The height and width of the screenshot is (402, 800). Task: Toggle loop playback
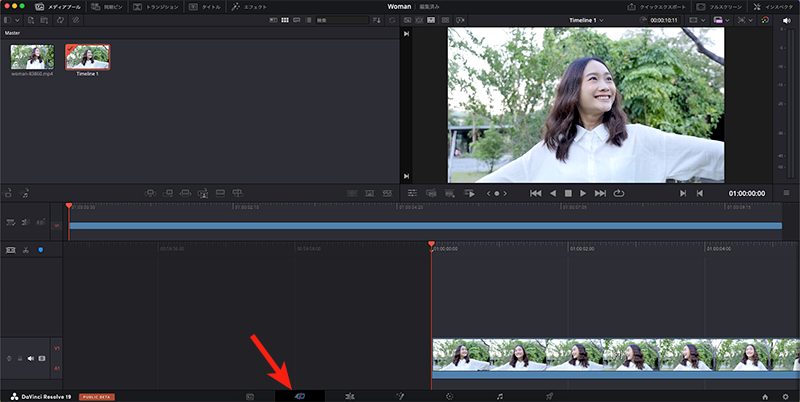619,193
